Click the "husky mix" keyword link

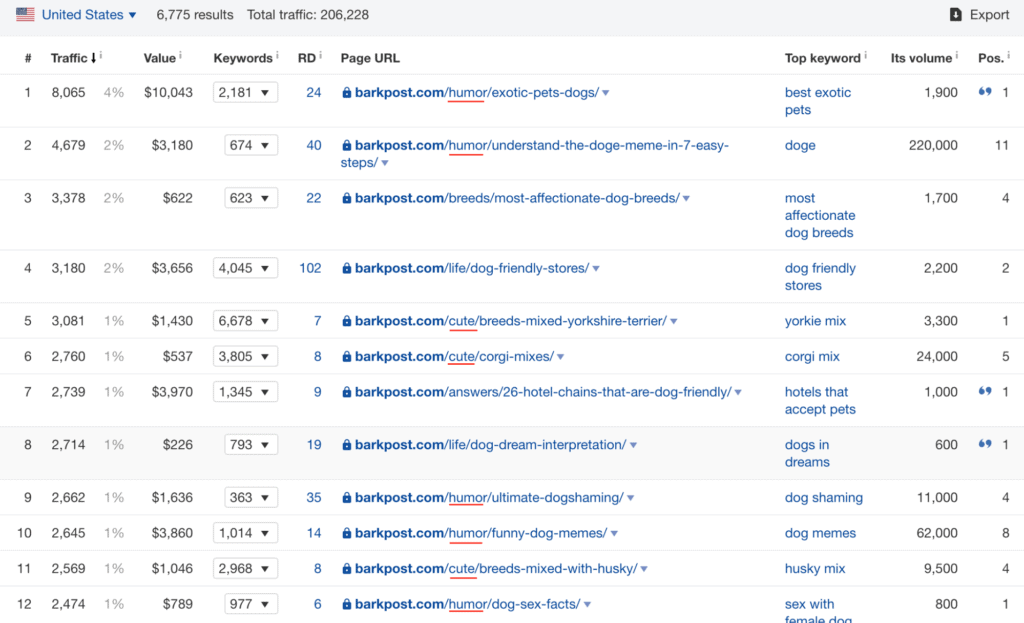(x=815, y=569)
